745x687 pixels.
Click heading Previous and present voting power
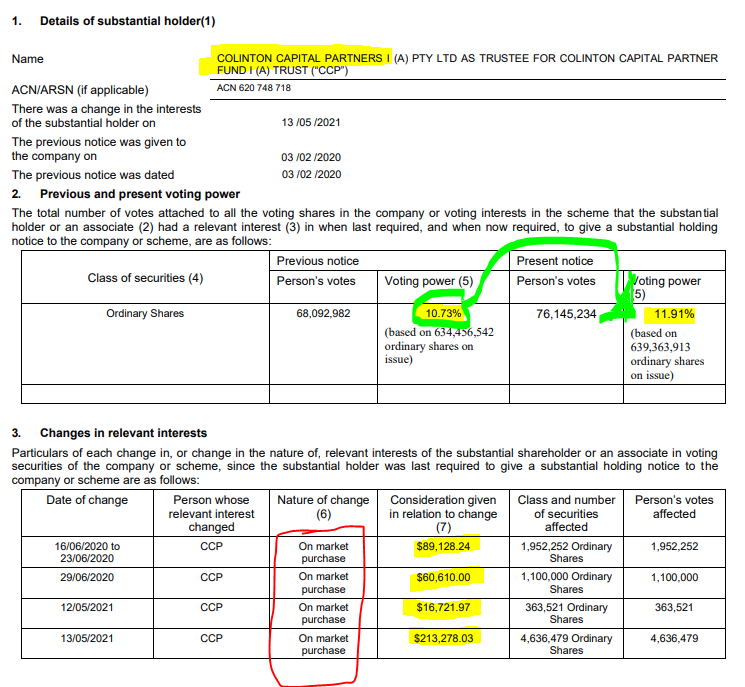[x=140, y=194]
